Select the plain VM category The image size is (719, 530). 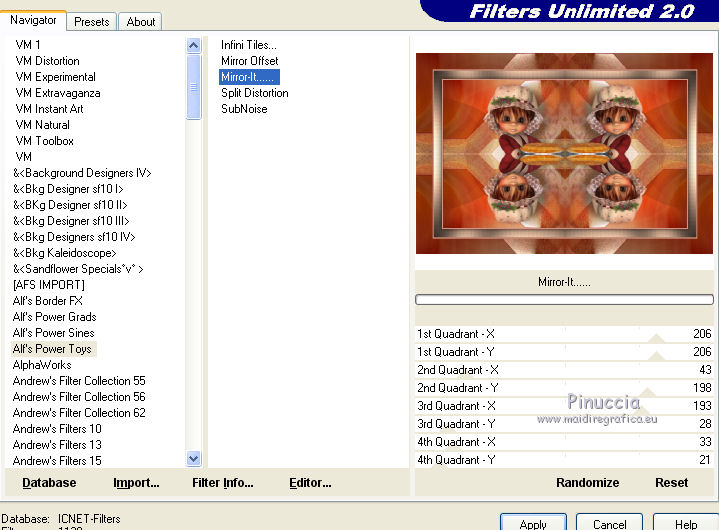[23, 157]
